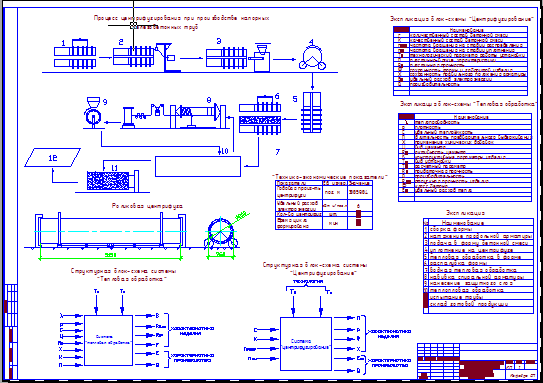Select the title block stamp in the corner
The image size is (543, 383).
pyautogui.click(x=477, y=361)
